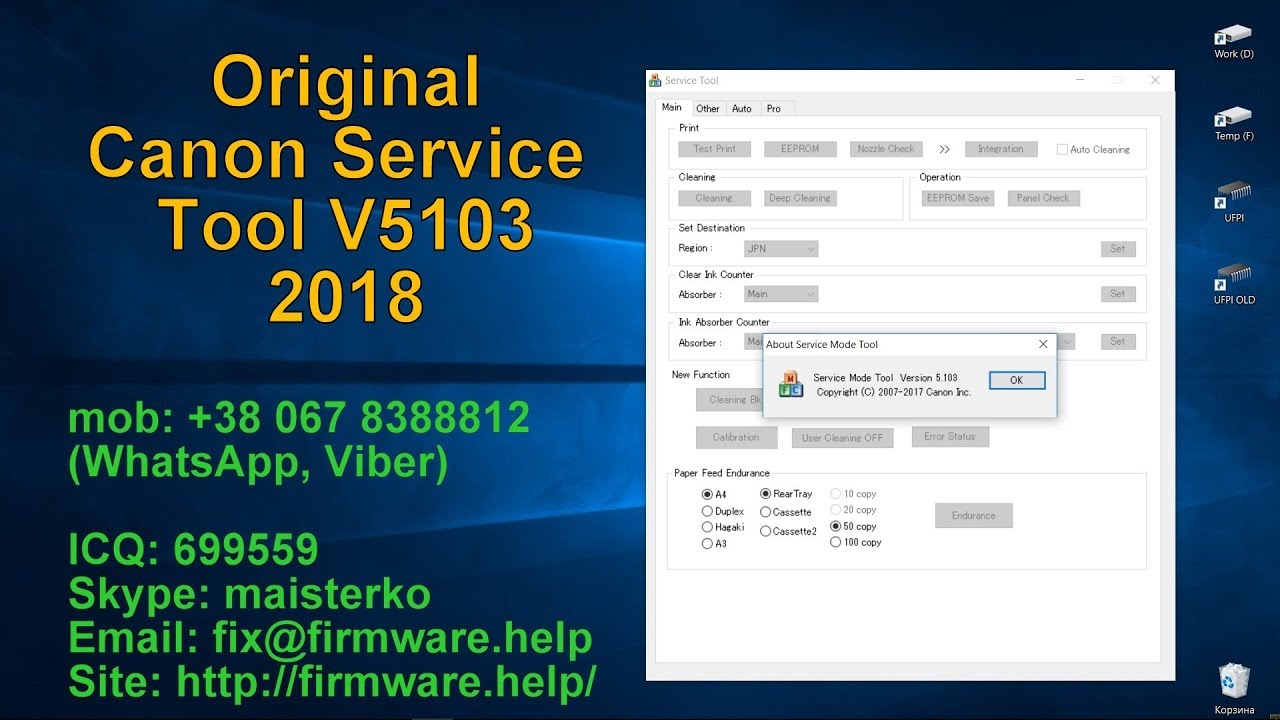Choose the Hagaki paper option

coord(707,527)
